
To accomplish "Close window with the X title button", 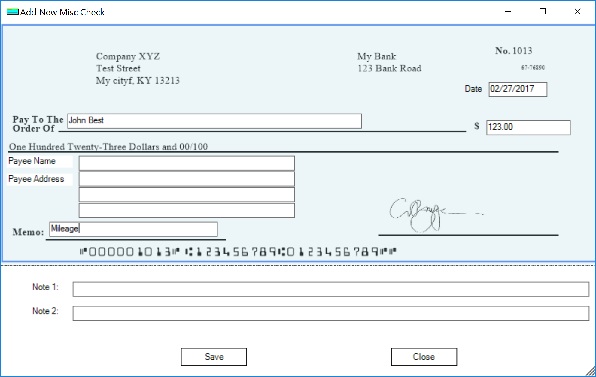I will coord(577,12).
